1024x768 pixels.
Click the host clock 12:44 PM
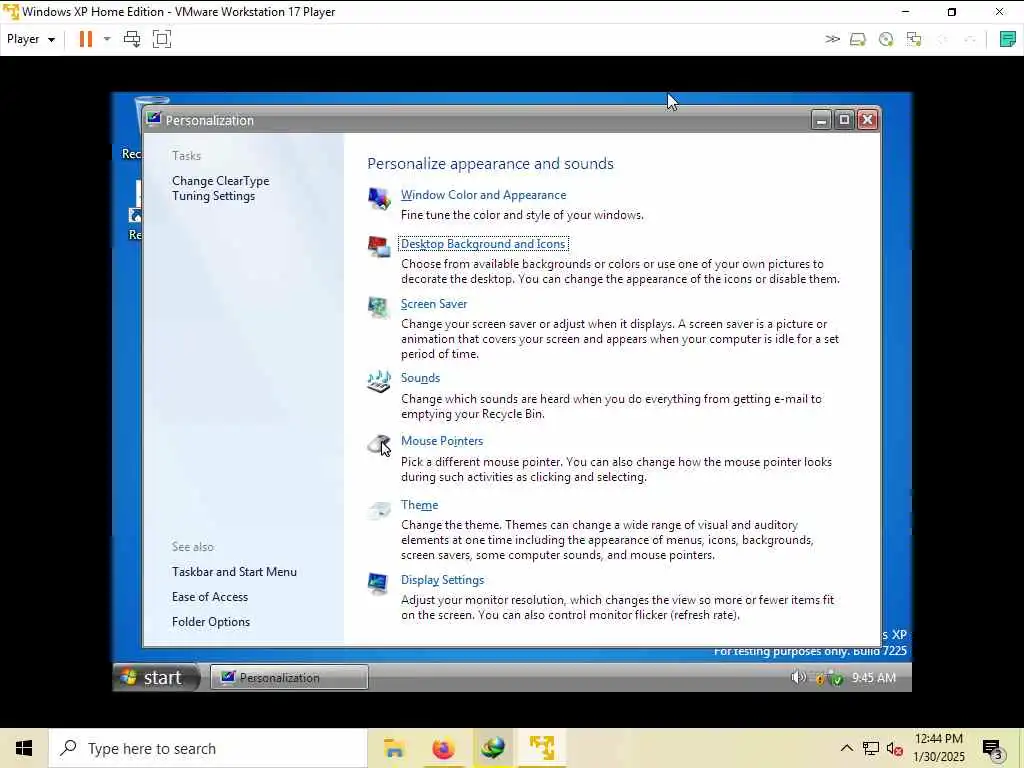coord(938,739)
